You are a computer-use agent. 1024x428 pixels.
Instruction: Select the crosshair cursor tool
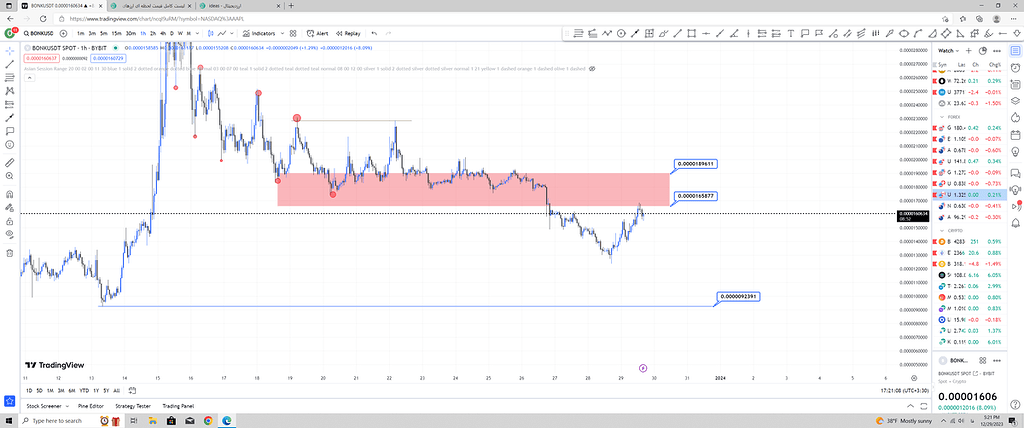pyautogui.click(x=10, y=49)
